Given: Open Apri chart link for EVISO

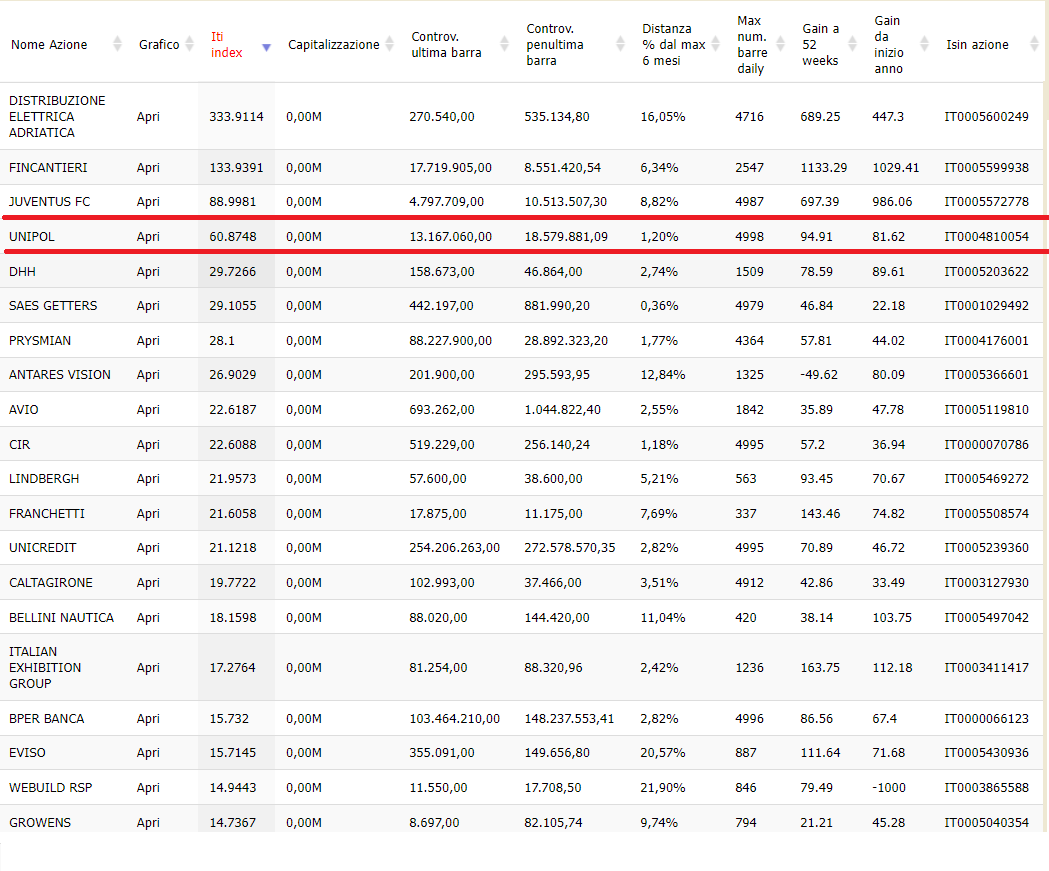Looking at the screenshot, I should [148, 753].
